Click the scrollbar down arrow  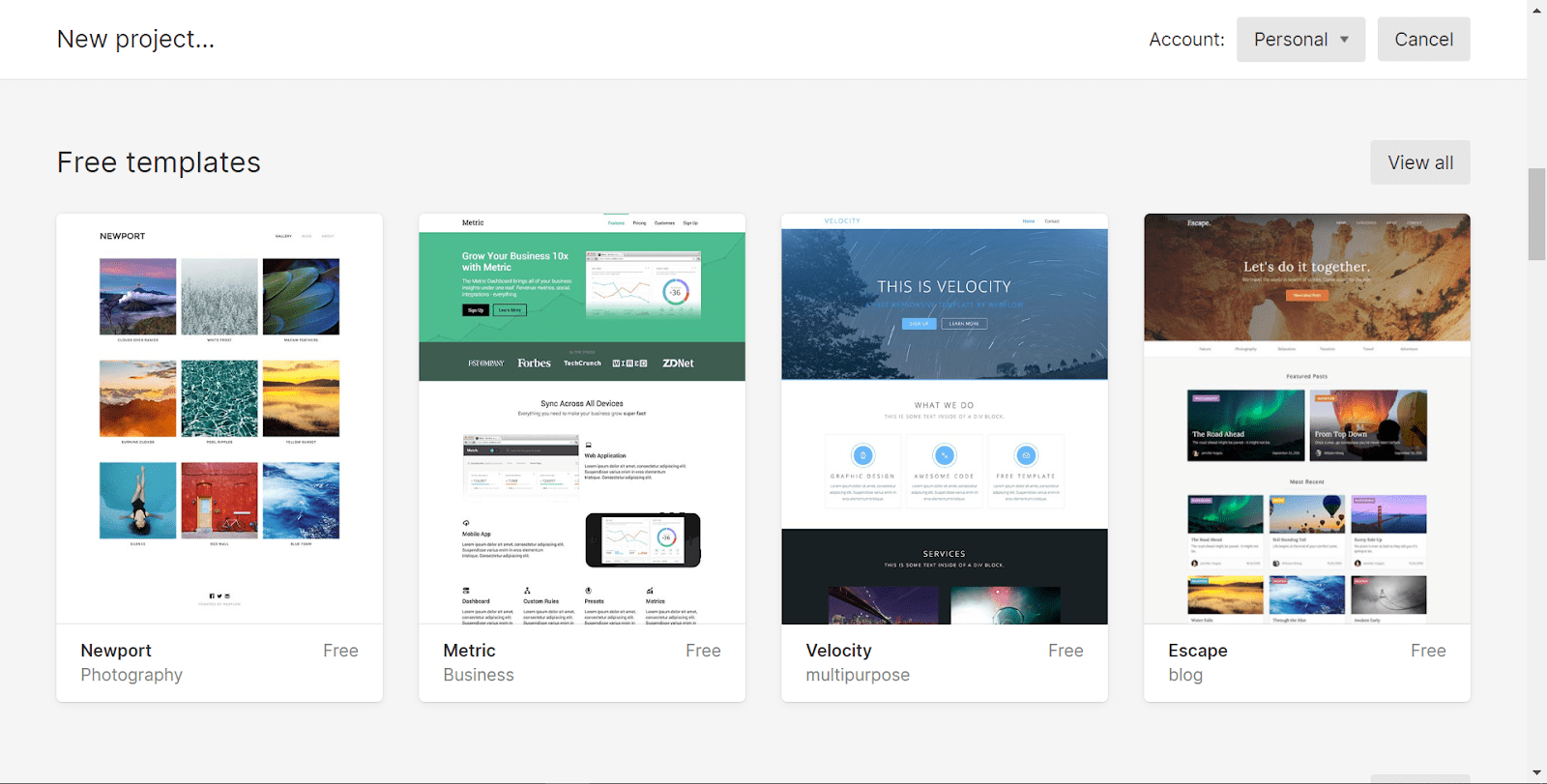[1536, 773]
